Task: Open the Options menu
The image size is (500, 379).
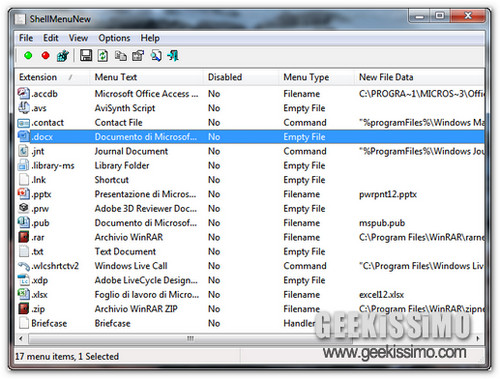Action: pyautogui.click(x=114, y=38)
